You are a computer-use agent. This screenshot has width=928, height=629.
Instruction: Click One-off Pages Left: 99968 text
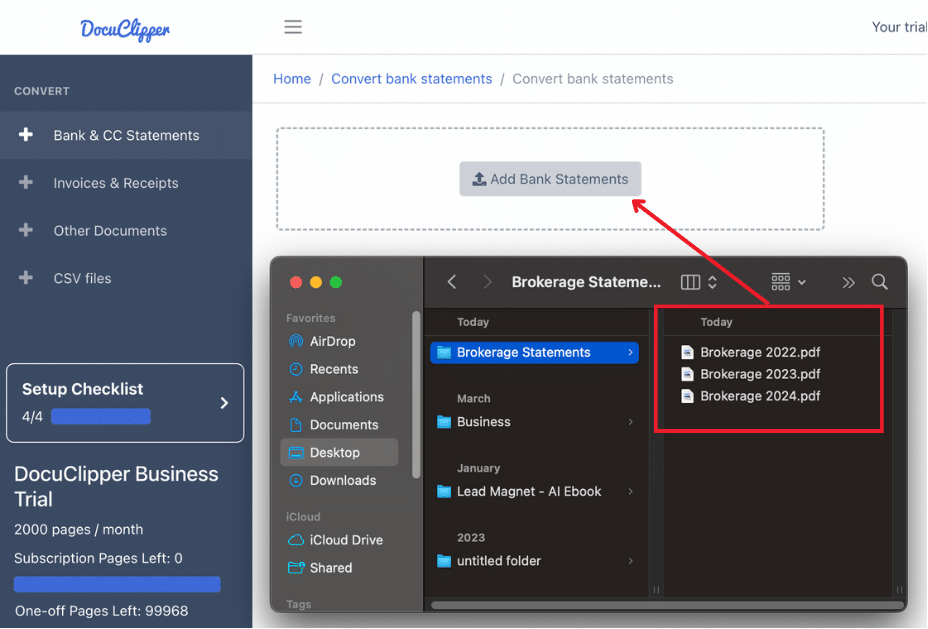click(101, 611)
